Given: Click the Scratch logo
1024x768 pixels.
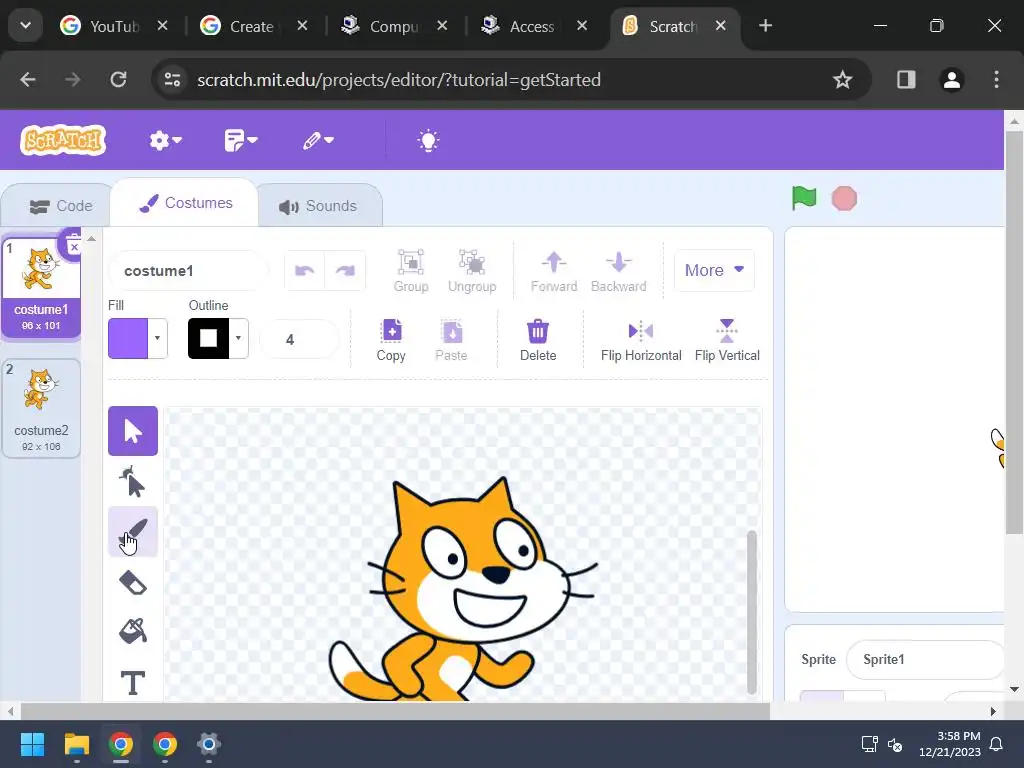Looking at the screenshot, I should tap(63, 140).
